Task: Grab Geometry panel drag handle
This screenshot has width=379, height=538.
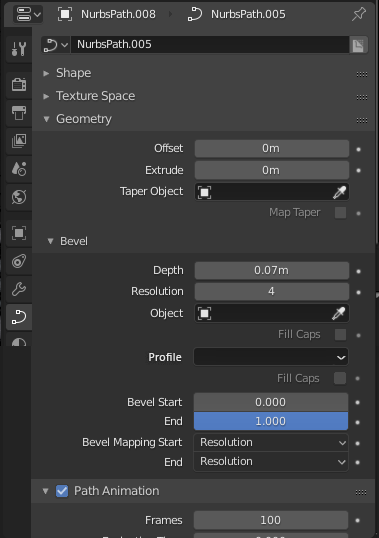Action: pyautogui.click(x=362, y=120)
